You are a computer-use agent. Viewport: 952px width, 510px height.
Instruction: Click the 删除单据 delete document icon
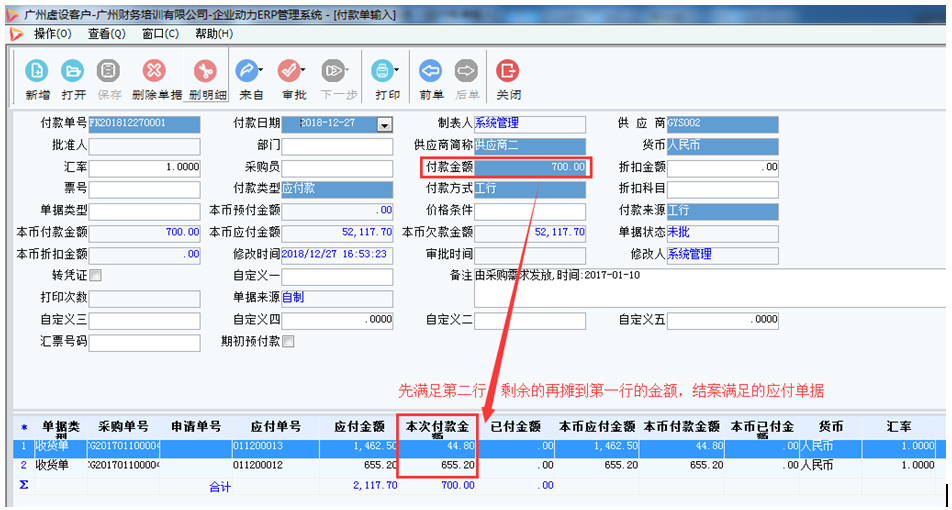click(x=154, y=72)
